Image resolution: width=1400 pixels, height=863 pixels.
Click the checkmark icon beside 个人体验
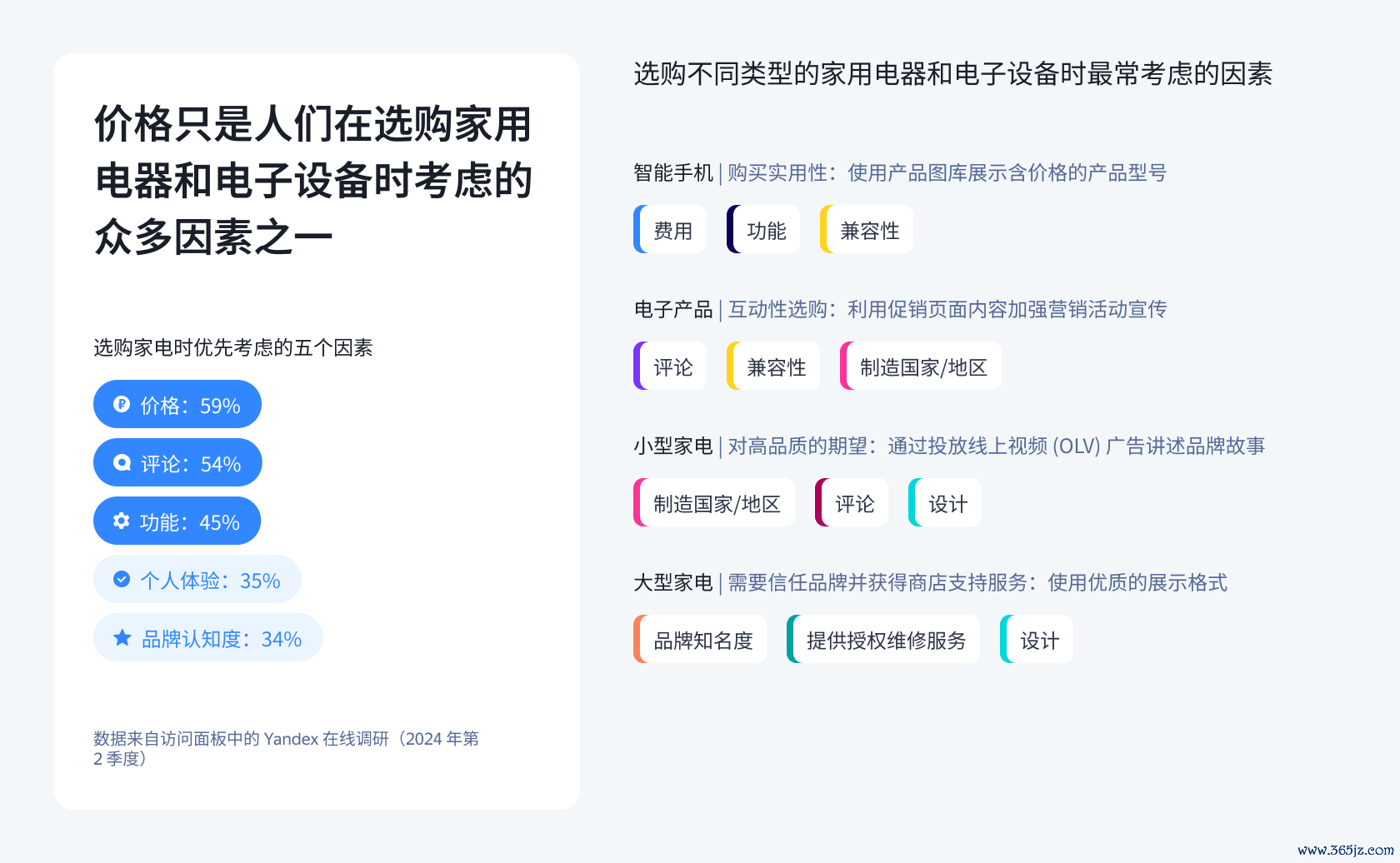(x=122, y=579)
